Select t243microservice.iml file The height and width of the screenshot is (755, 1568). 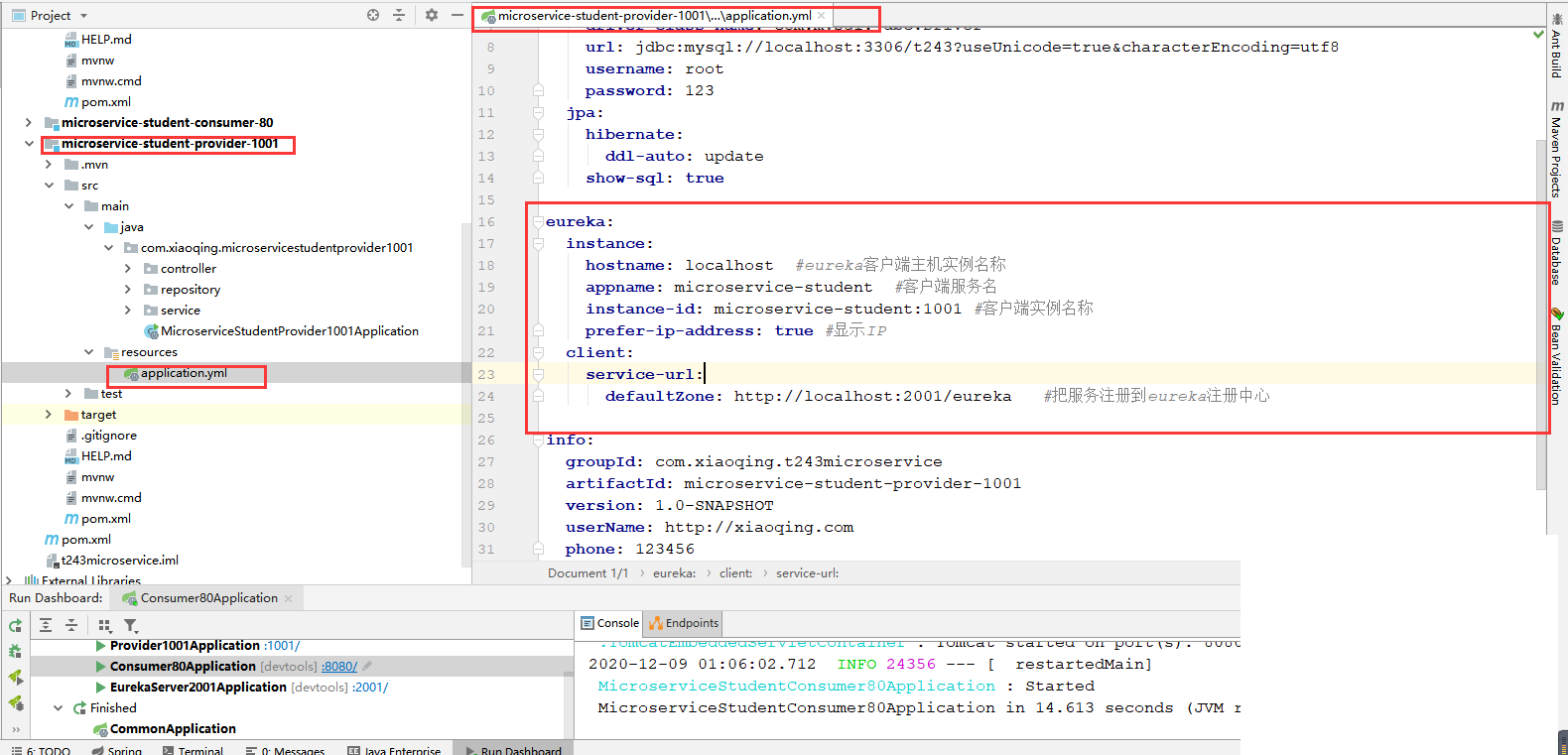coord(120,561)
